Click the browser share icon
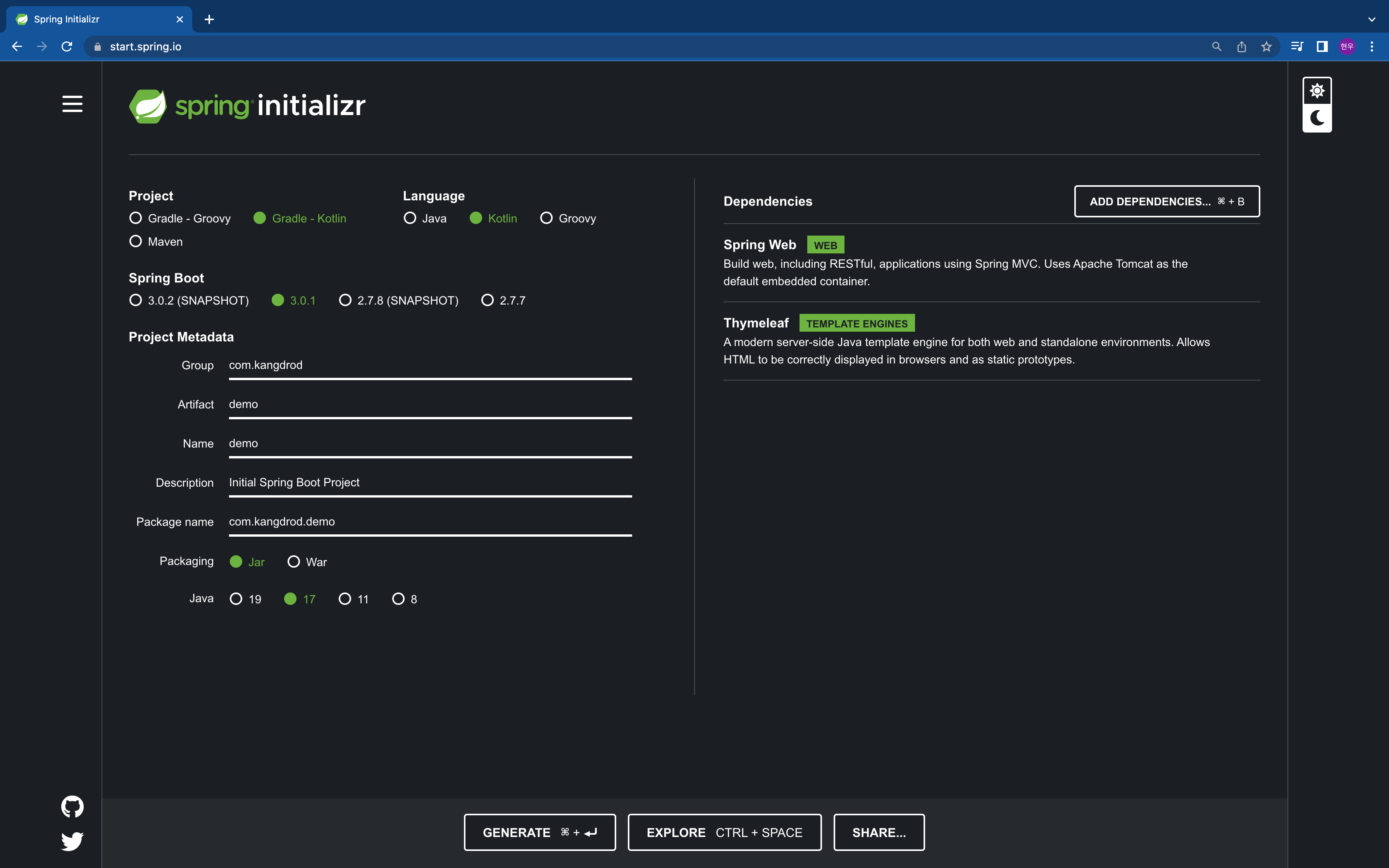The height and width of the screenshot is (868, 1389). (1241, 46)
